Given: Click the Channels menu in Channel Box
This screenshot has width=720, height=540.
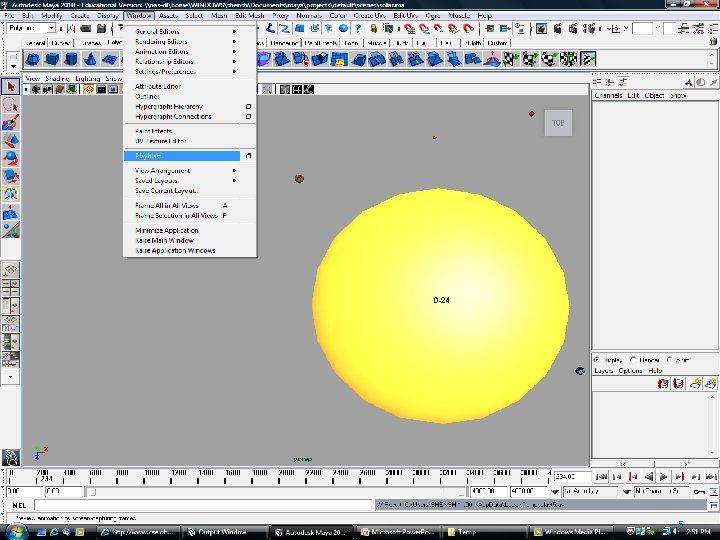Looking at the screenshot, I should click(608, 96).
